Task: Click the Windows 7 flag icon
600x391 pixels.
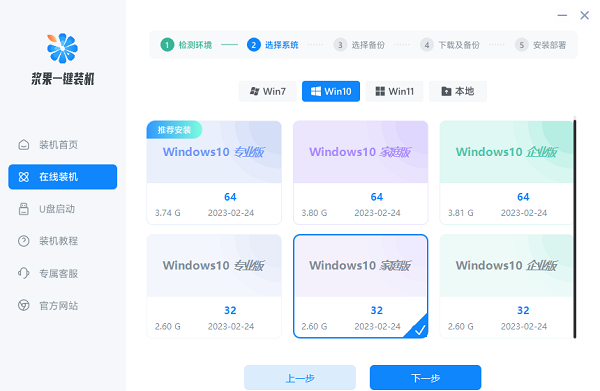Action: pyautogui.click(x=254, y=91)
